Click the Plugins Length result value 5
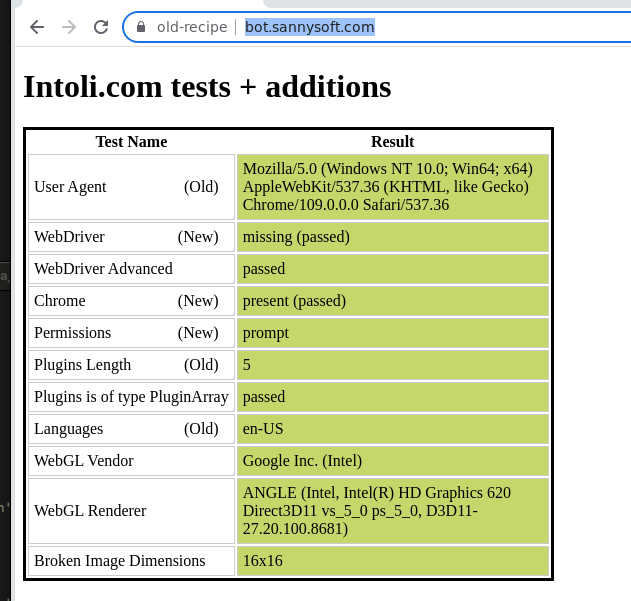Viewport: 631px width, 601px height. click(x=393, y=365)
